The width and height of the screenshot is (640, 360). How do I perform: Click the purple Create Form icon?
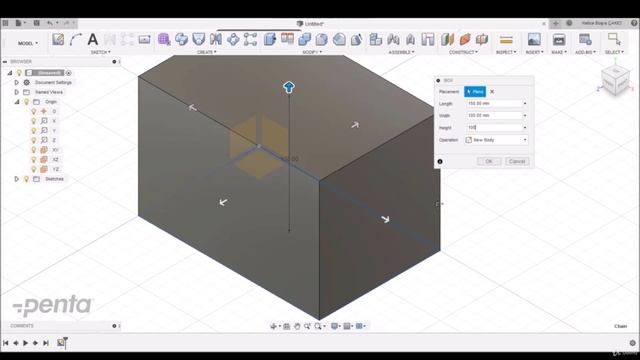(164, 39)
